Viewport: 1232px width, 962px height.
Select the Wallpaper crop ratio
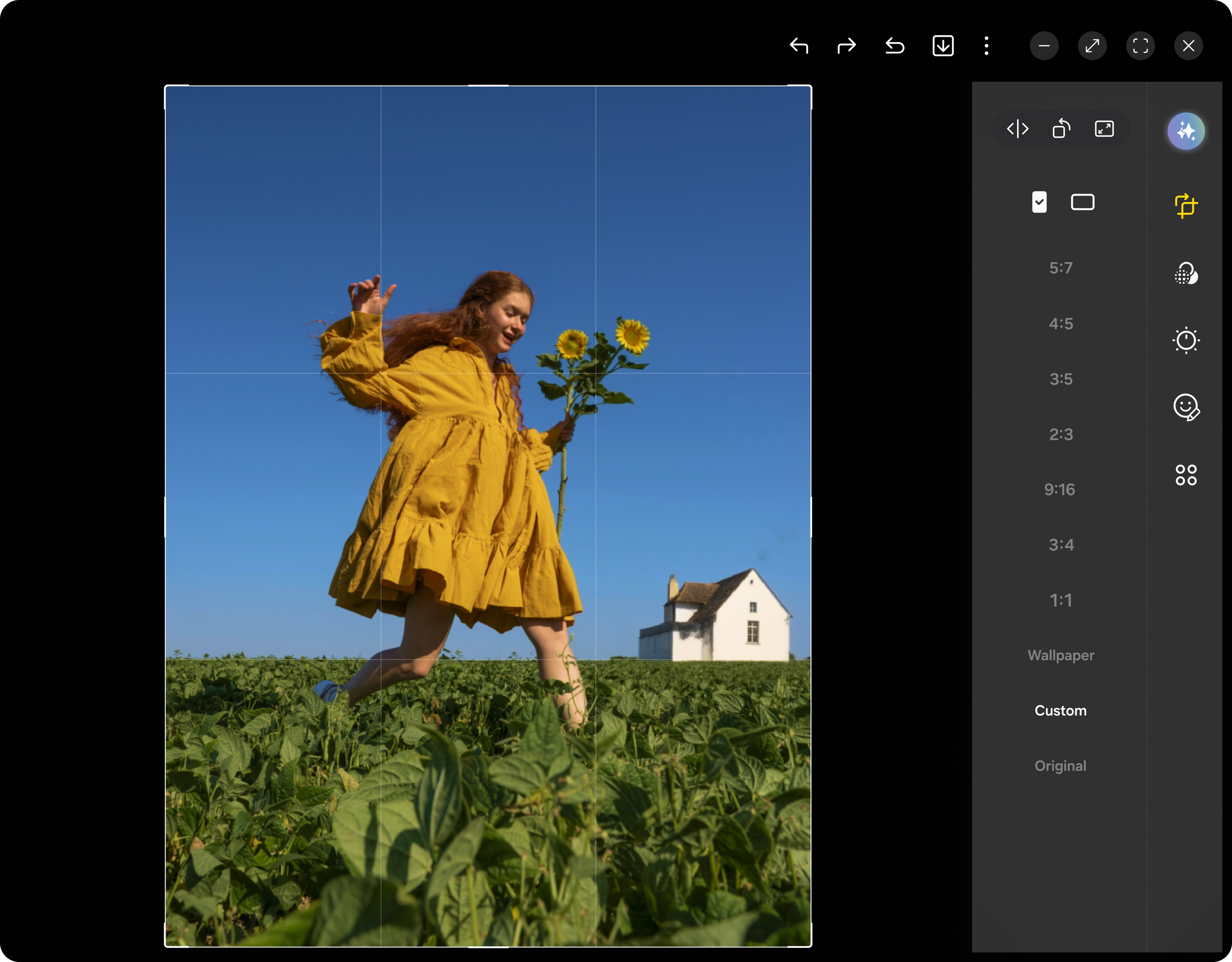1060,655
